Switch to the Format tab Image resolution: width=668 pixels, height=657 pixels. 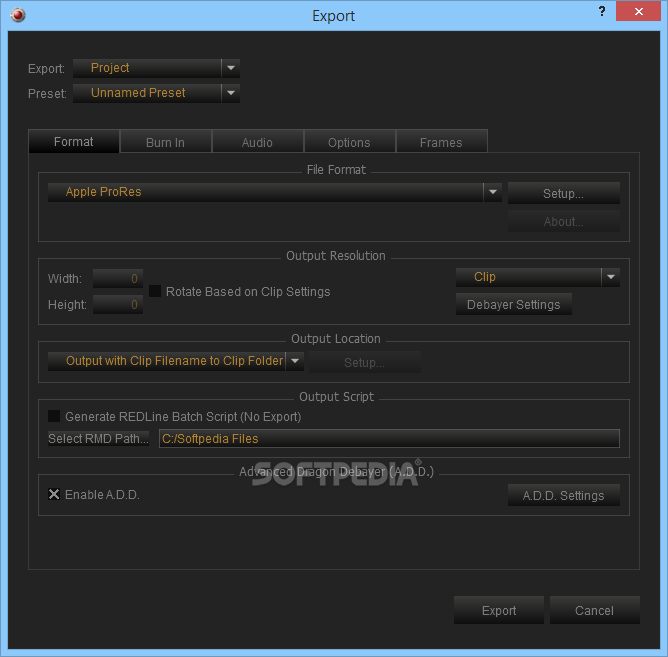[x=74, y=141]
